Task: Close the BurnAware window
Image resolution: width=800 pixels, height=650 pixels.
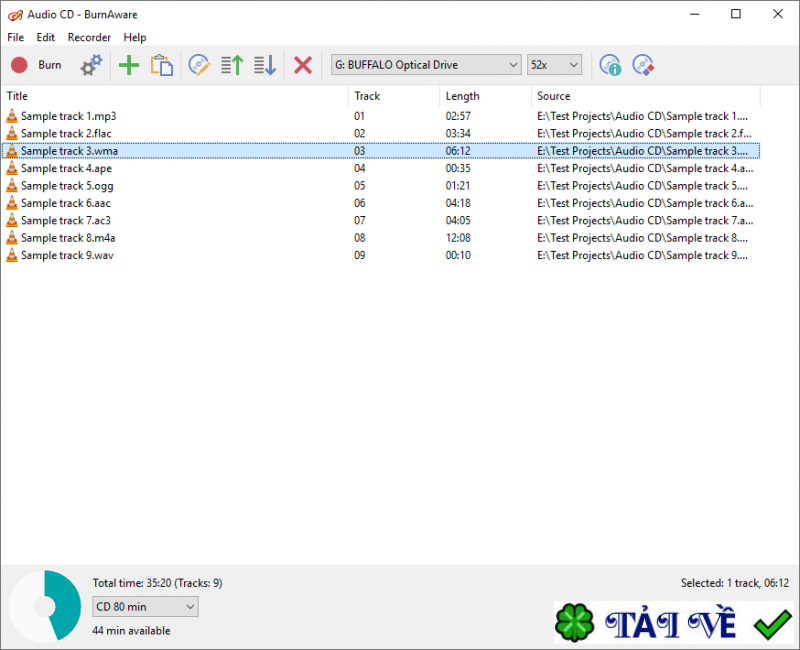Action: point(778,14)
